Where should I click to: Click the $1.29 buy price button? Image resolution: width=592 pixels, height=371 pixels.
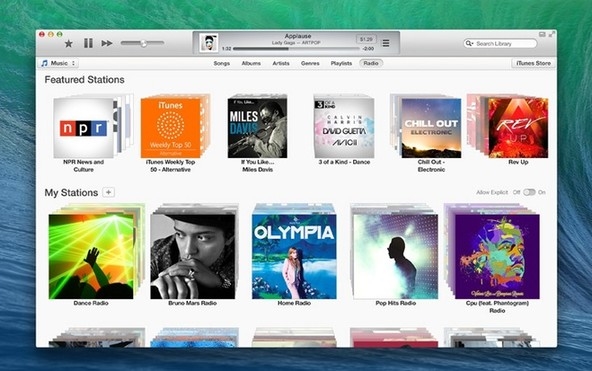[x=366, y=39]
